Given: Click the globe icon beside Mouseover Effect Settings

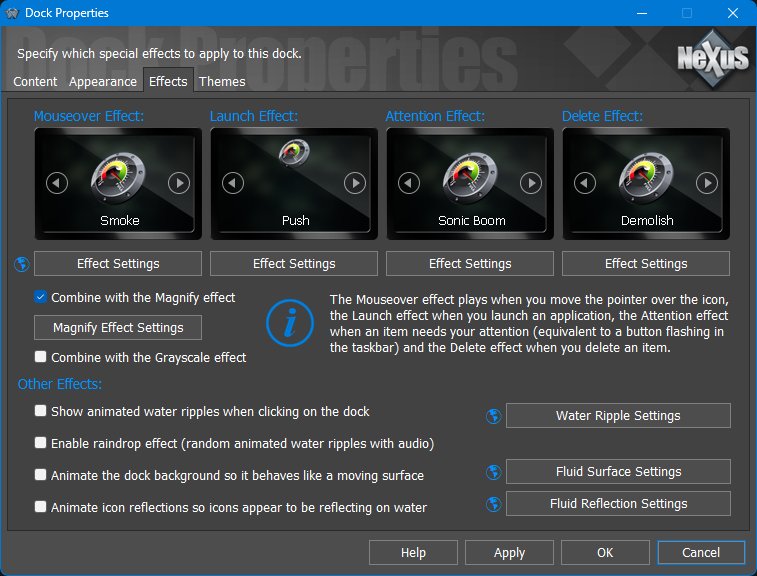Looking at the screenshot, I should 22,264.
